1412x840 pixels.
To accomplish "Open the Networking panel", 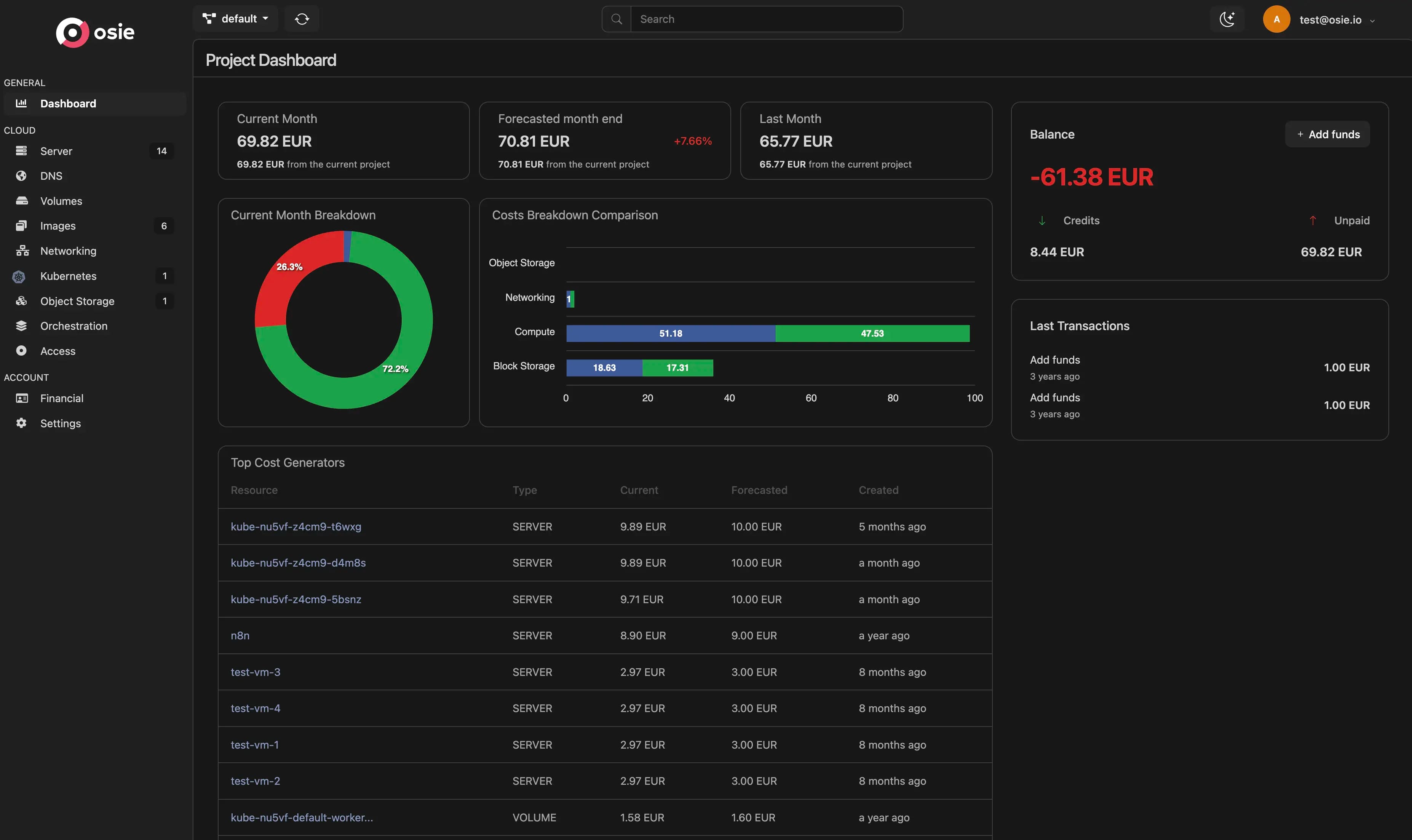I will point(68,250).
